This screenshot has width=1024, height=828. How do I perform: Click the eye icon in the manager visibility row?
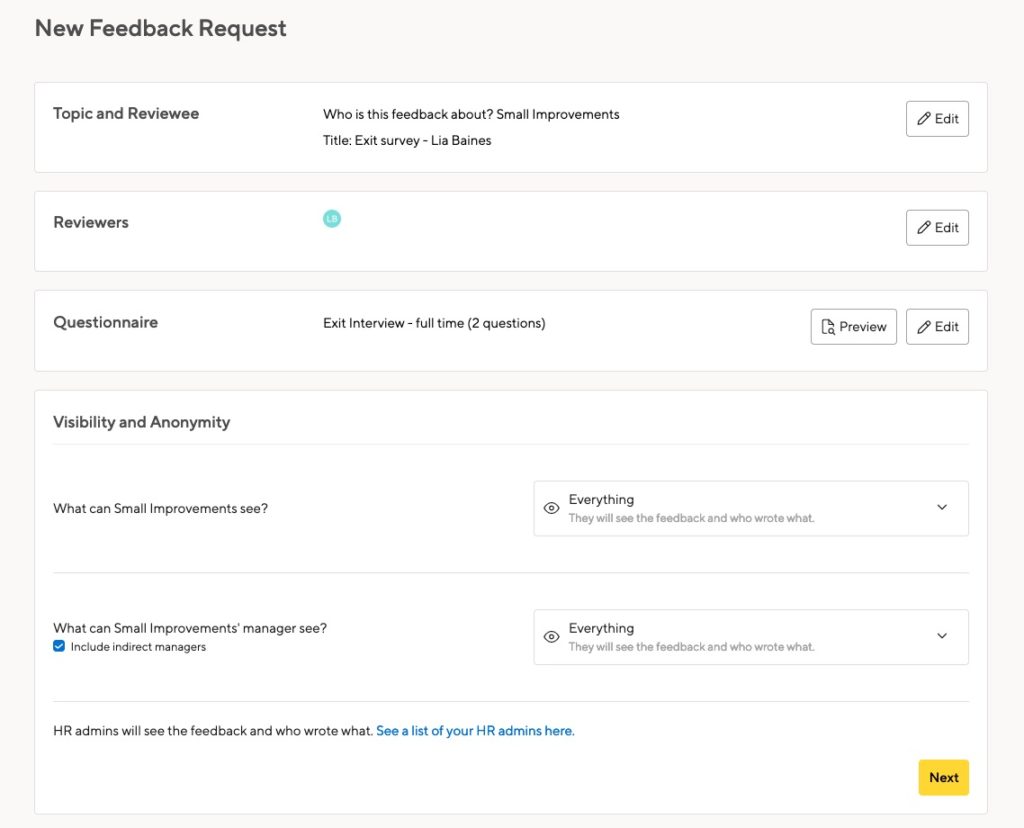pos(551,637)
